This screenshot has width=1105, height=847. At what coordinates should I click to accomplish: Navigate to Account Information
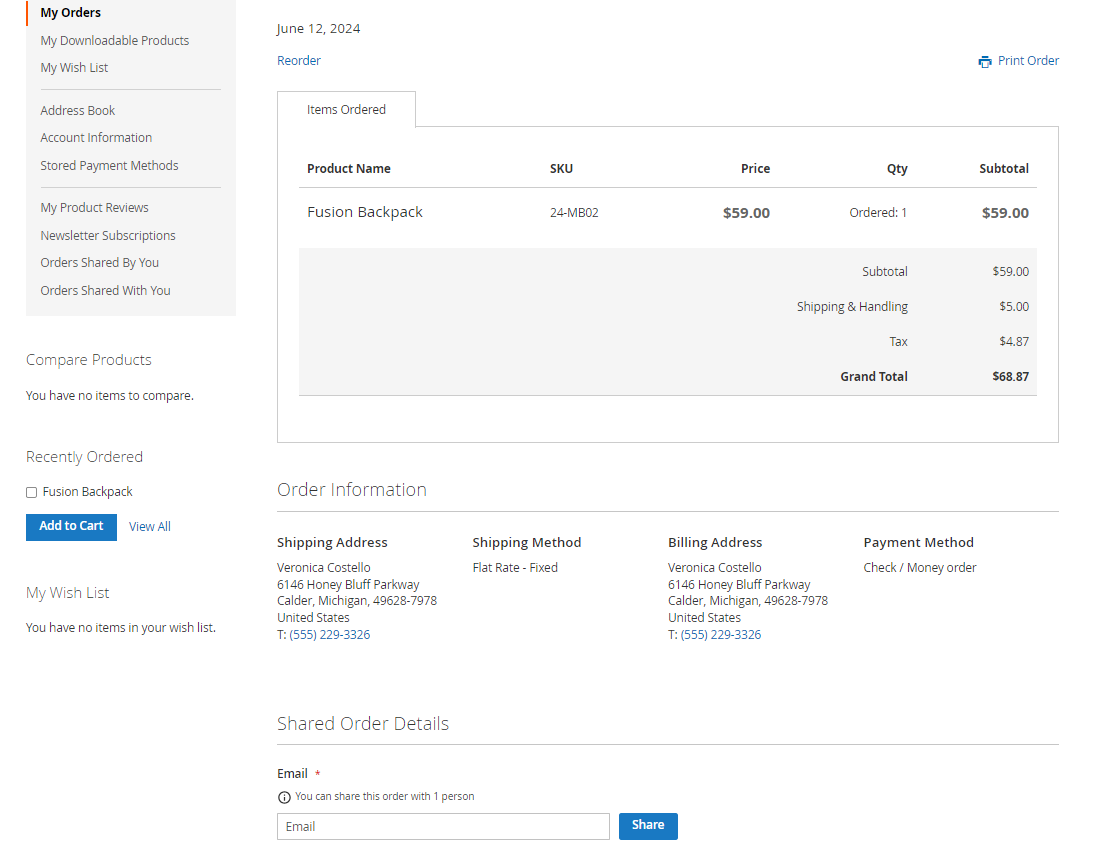point(96,138)
